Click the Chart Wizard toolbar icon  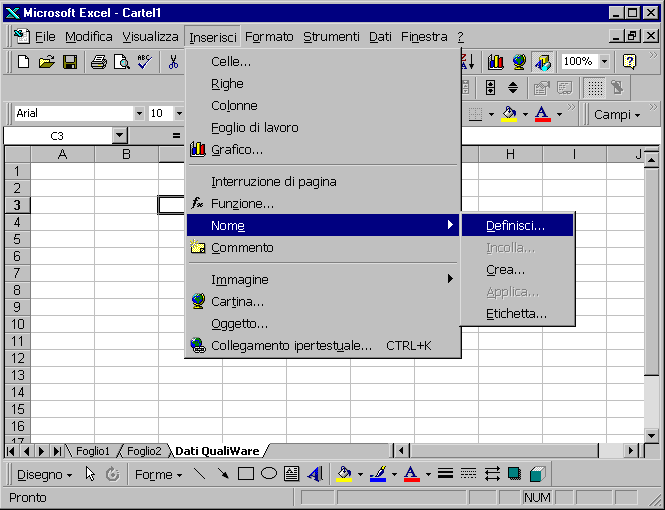click(x=495, y=62)
